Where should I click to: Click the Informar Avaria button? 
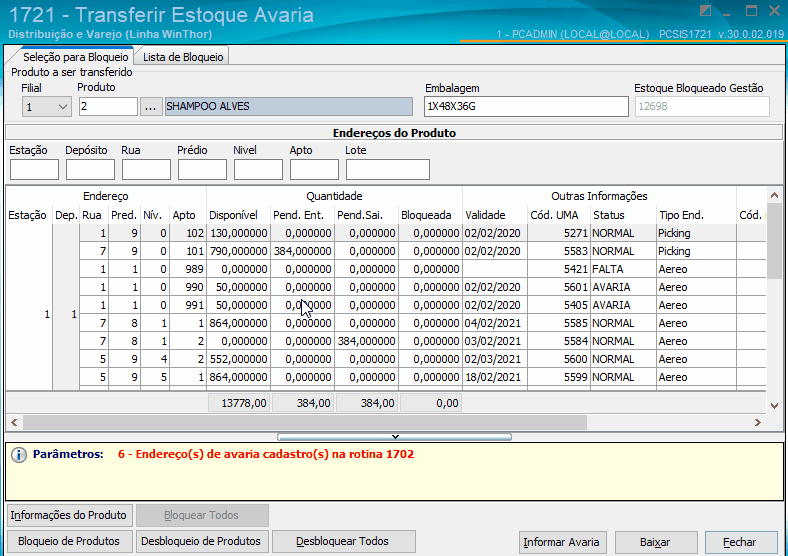561,542
